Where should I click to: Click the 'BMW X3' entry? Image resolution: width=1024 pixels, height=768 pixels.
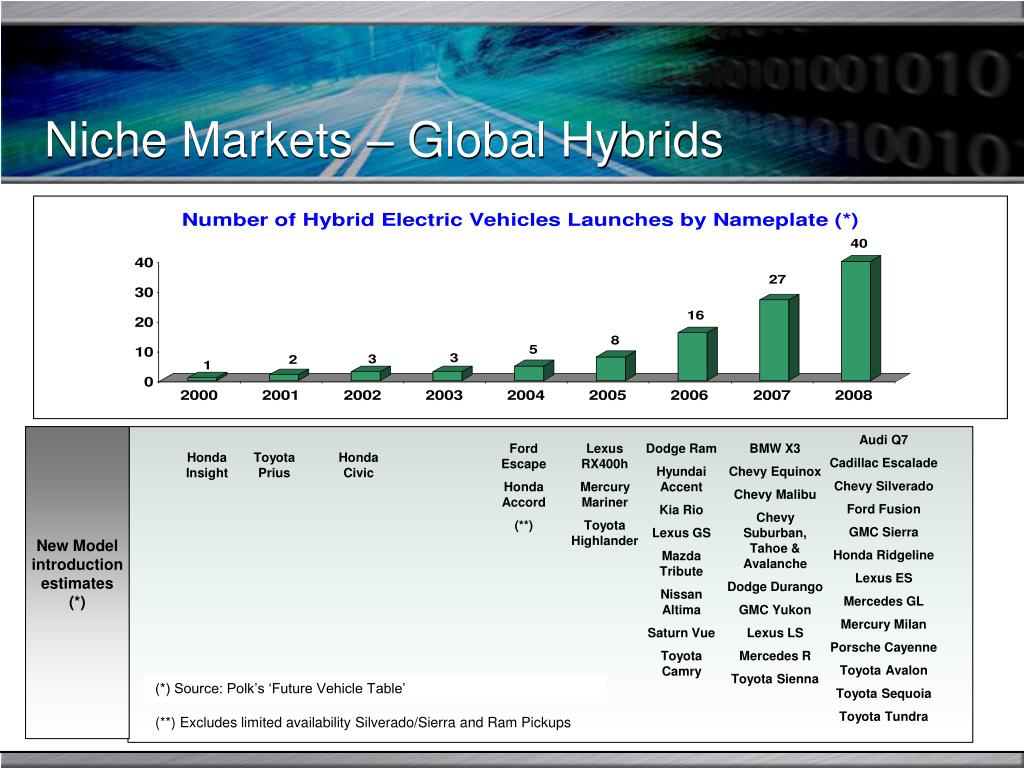[x=775, y=449]
